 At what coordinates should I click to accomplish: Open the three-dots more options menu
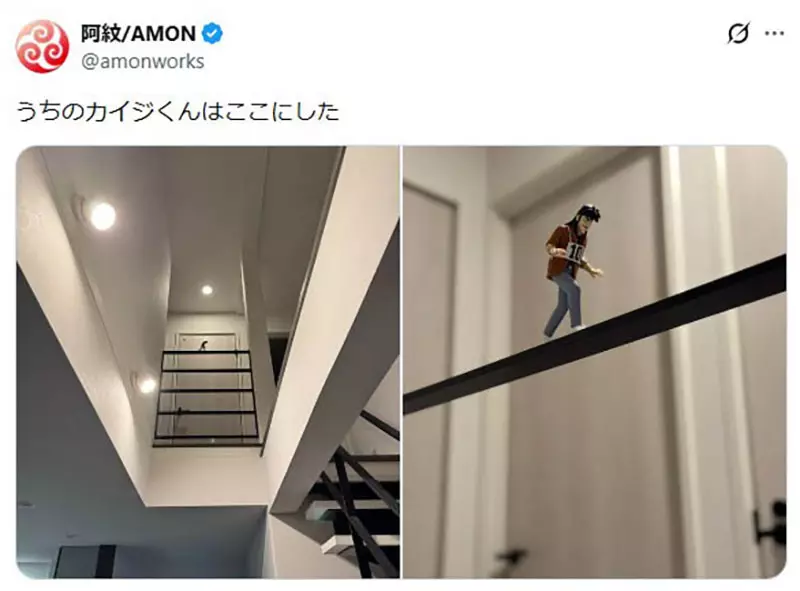click(774, 34)
